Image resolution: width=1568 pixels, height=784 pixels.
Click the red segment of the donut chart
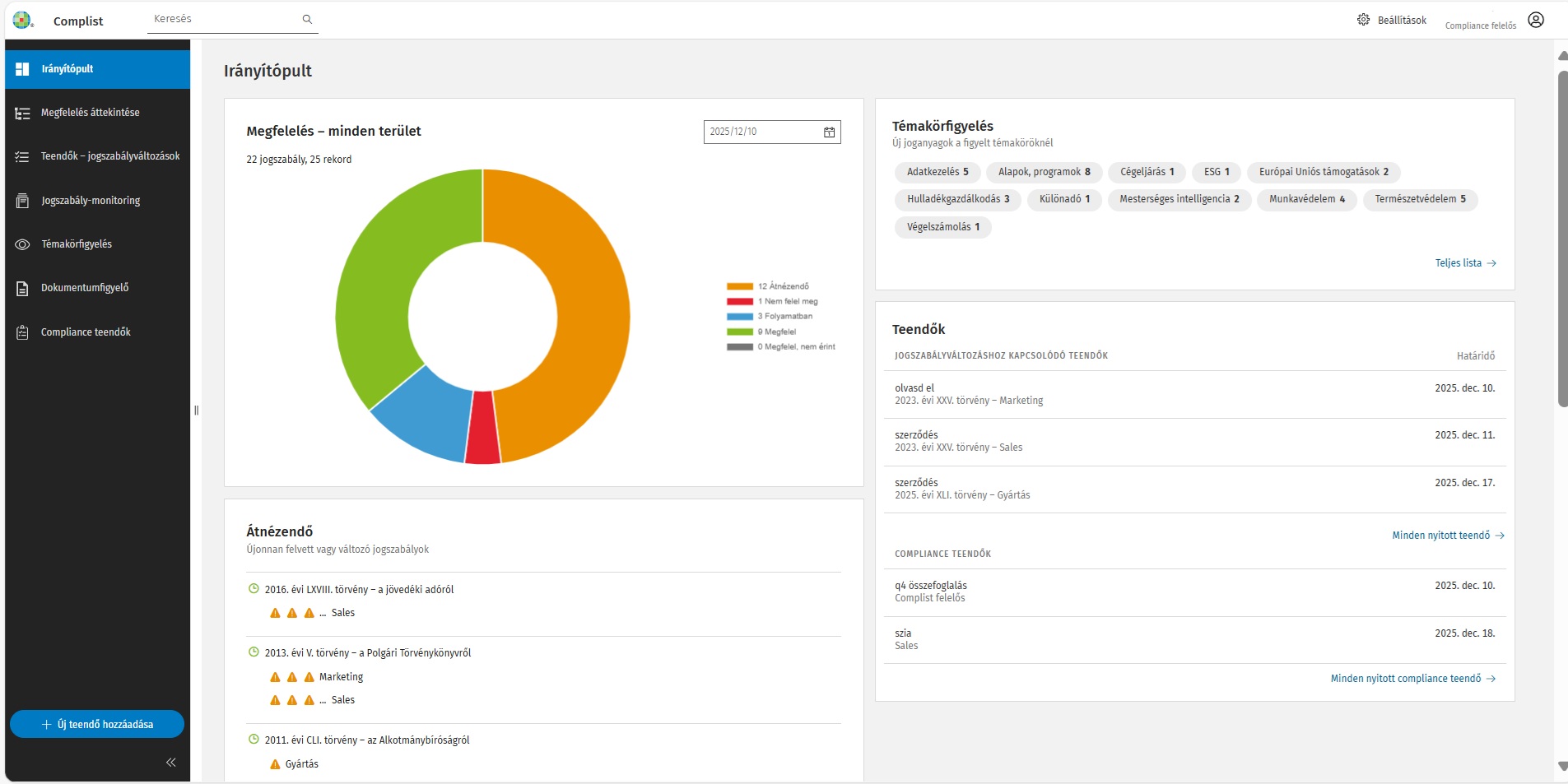(482, 429)
